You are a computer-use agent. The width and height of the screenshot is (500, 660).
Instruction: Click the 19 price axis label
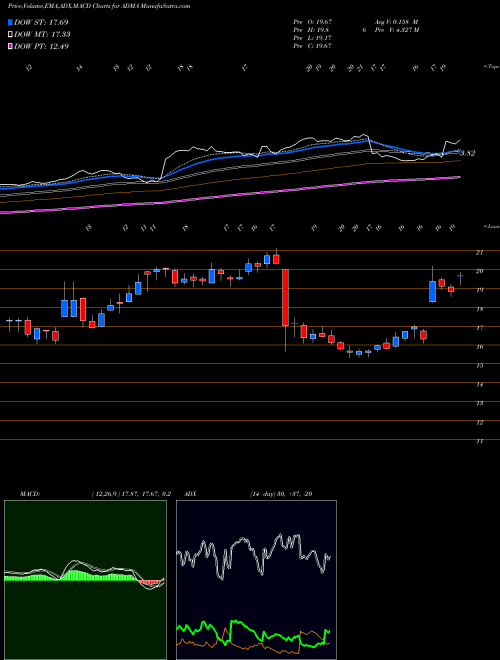pyautogui.click(x=479, y=290)
